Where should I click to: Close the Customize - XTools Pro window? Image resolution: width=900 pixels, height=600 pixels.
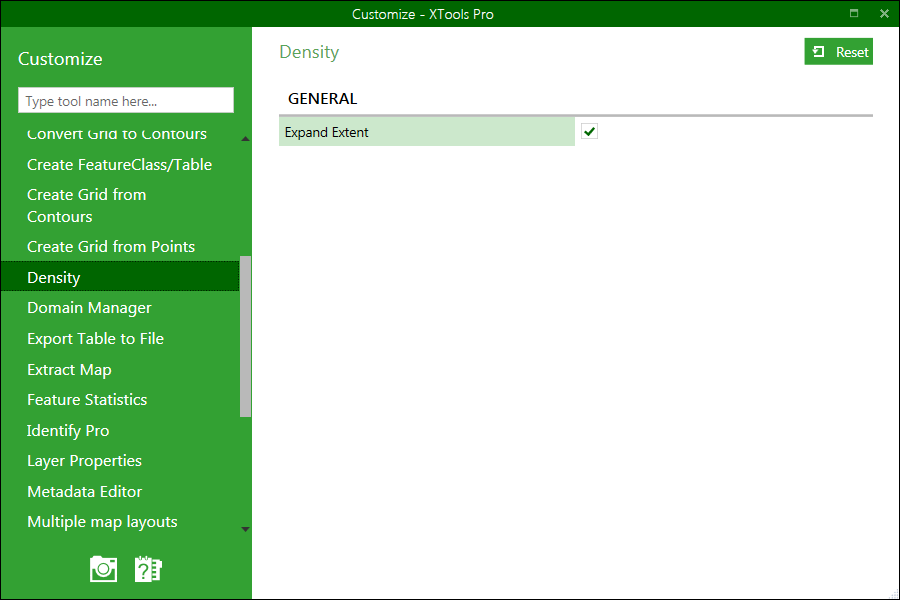click(x=884, y=13)
